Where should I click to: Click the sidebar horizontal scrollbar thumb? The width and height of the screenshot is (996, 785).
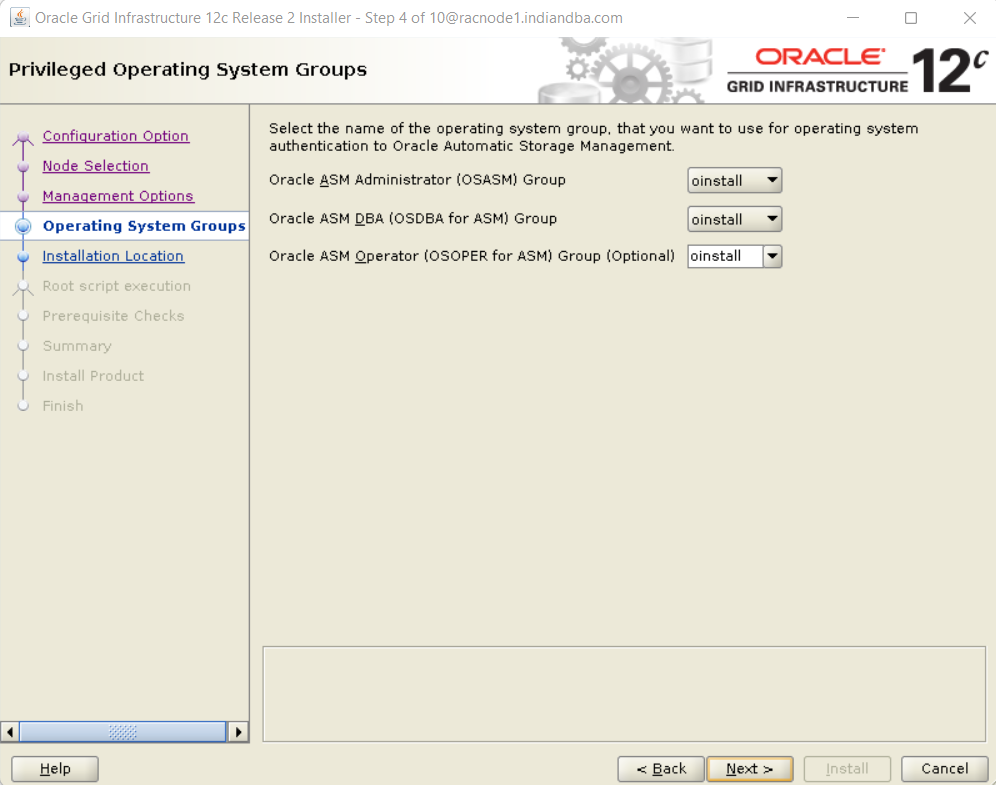point(123,732)
